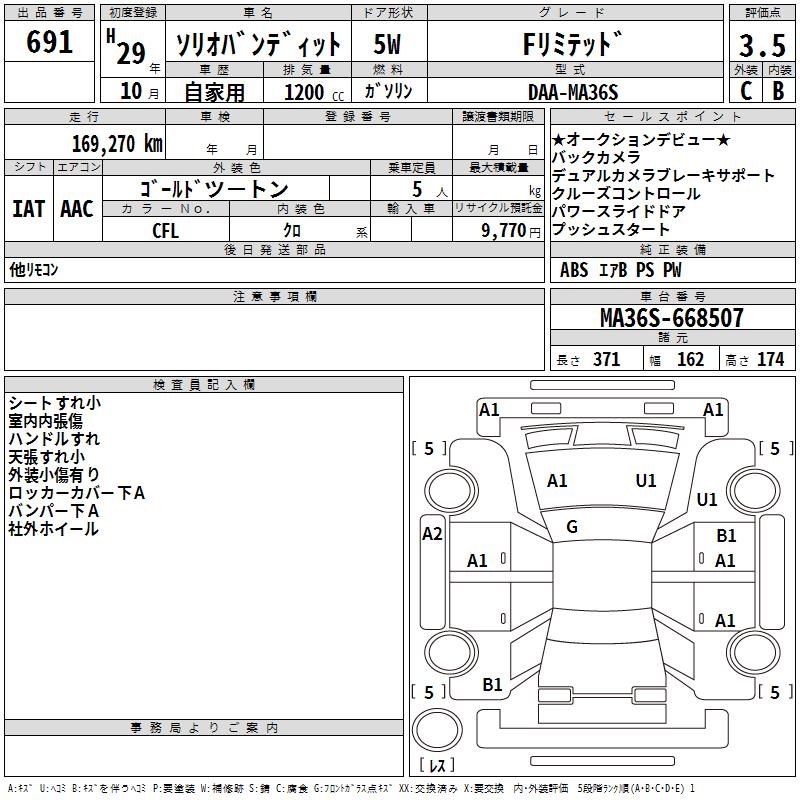This screenshot has width=800, height=800.
Task: Click seating capacity 5人
Action: tap(430, 190)
